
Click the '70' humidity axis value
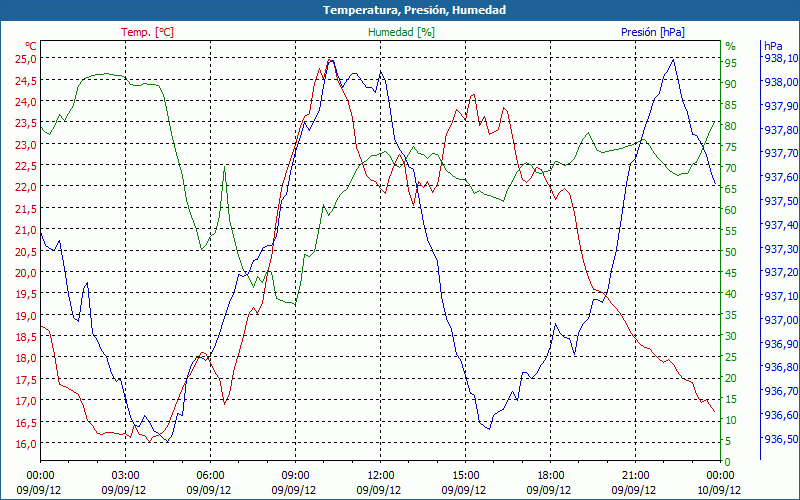coord(731,168)
